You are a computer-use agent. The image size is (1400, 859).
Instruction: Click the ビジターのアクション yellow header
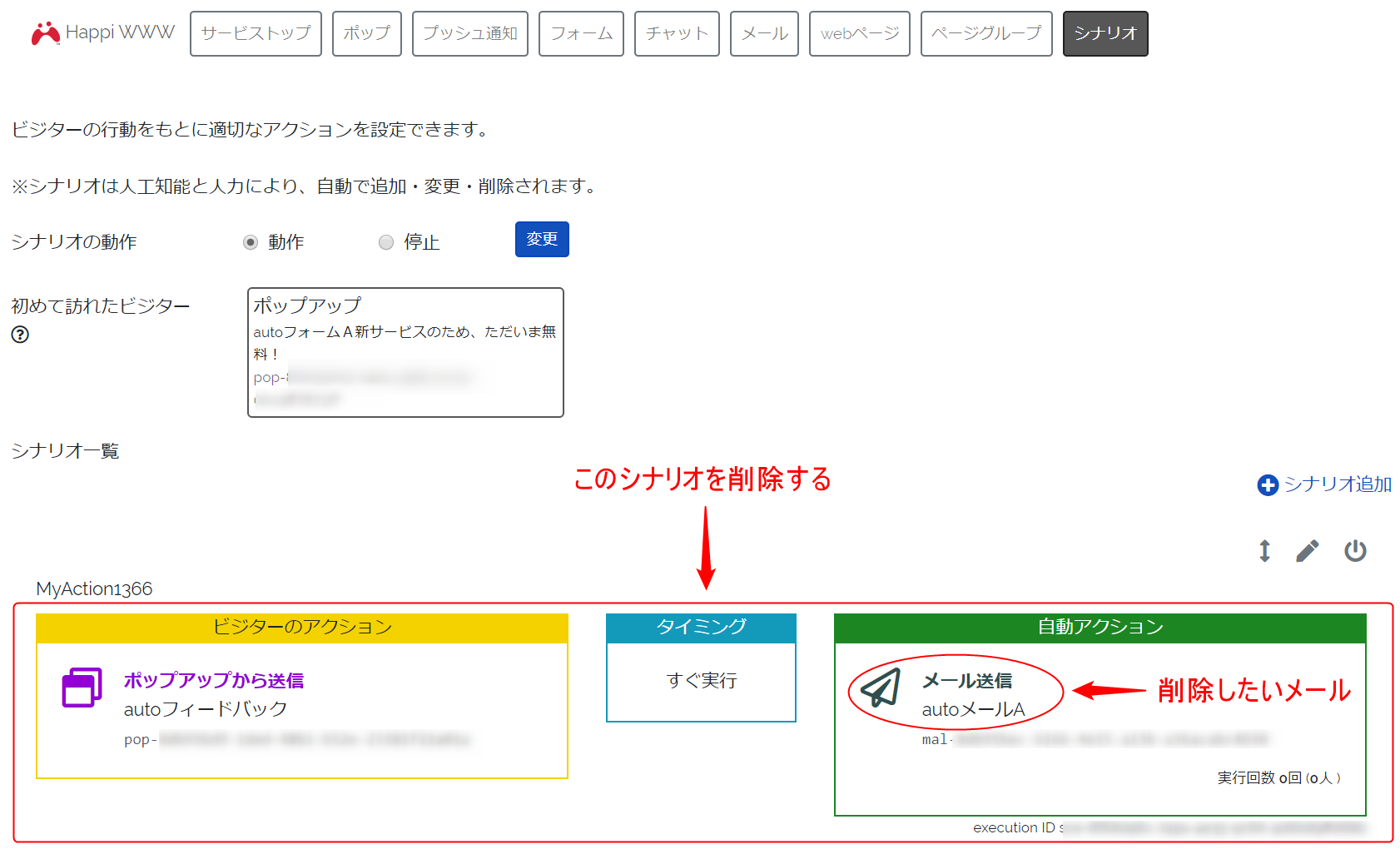point(302,628)
